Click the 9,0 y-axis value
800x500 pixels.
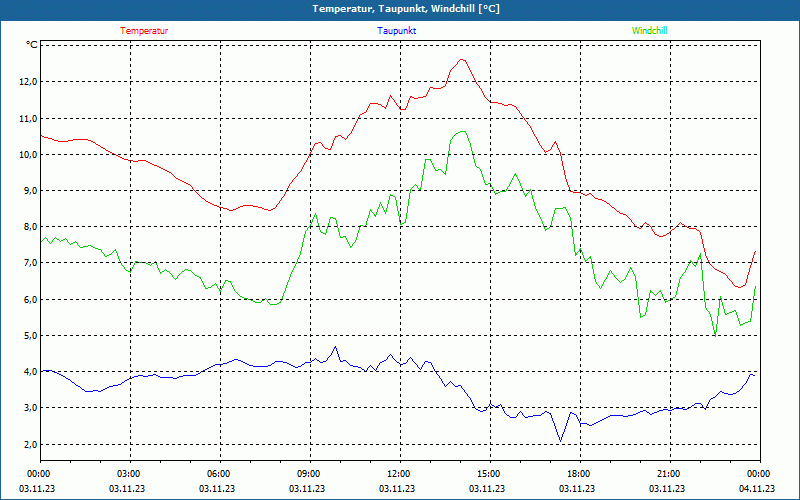tap(31, 190)
